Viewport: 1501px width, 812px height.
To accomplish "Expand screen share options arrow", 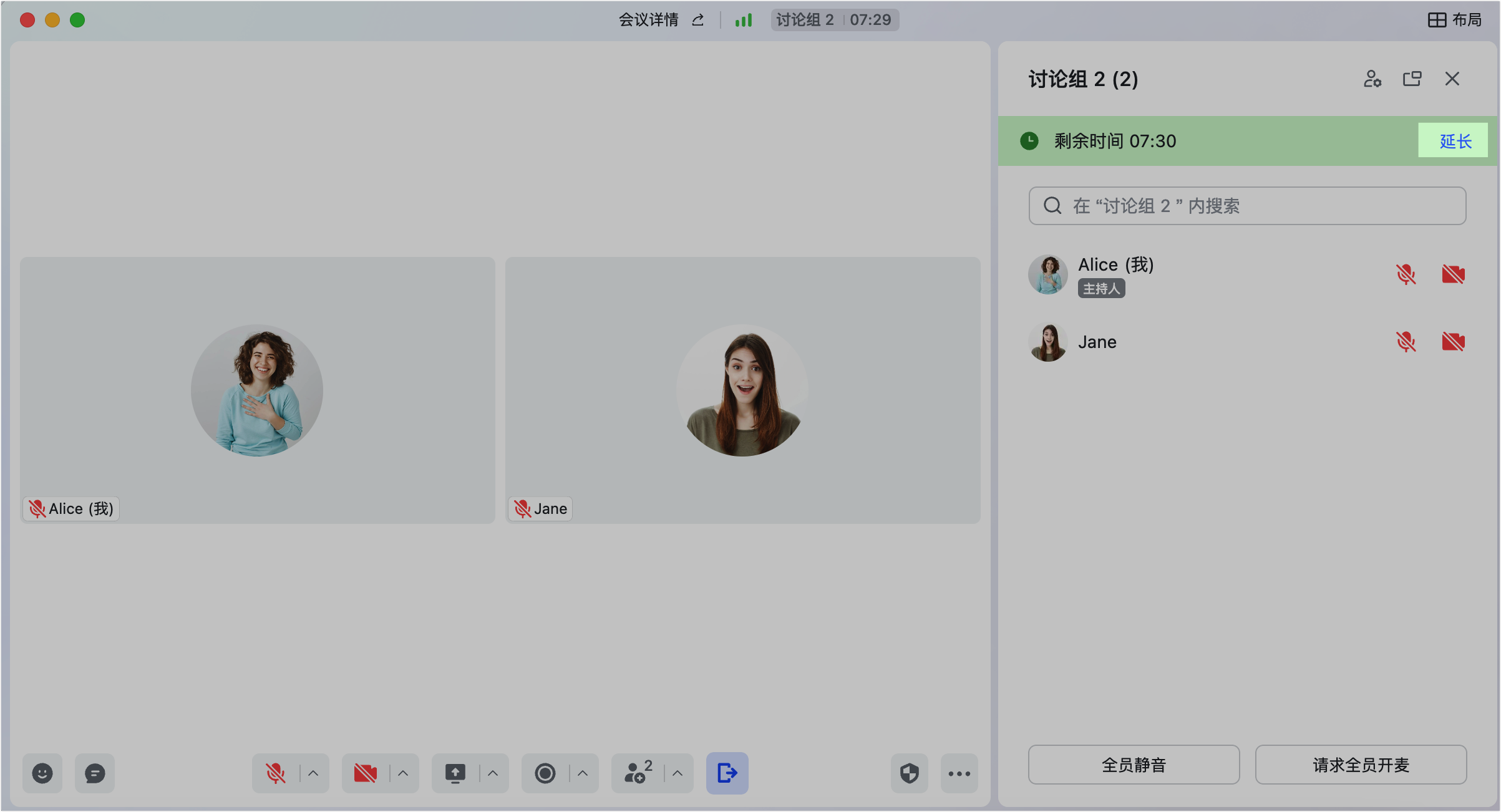I will coord(493,773).
